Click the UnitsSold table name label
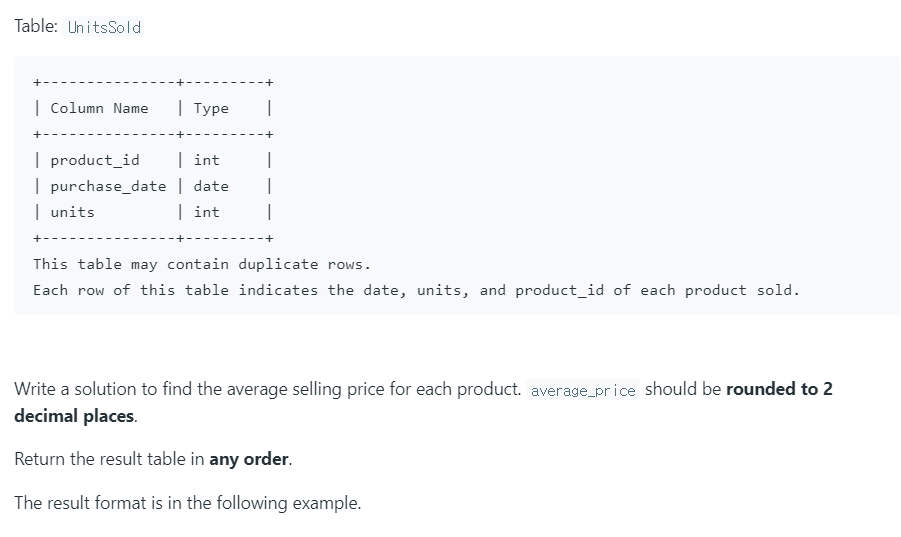The width and height of the screenshot is (901, 537). 104,27
